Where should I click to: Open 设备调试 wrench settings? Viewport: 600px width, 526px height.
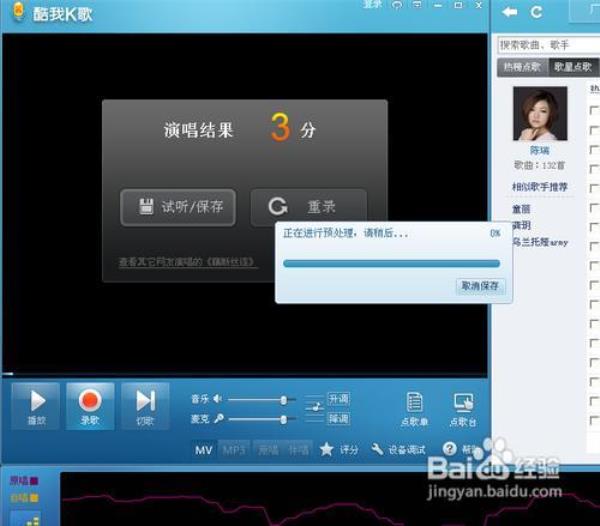(398, 449)
